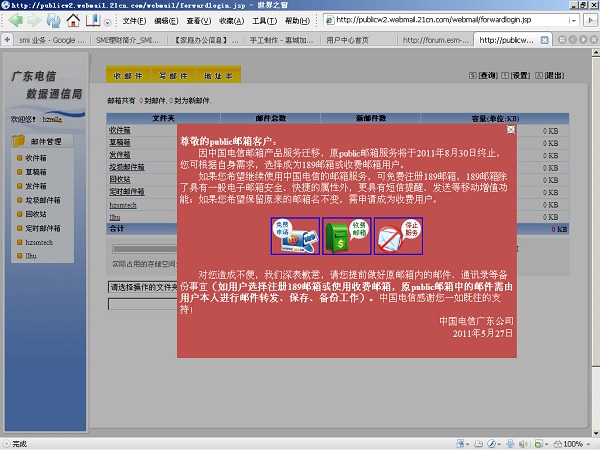The image size is (600, 450).
Task: Click tab bar scroll-right round icon
Action: coord(583,39)
